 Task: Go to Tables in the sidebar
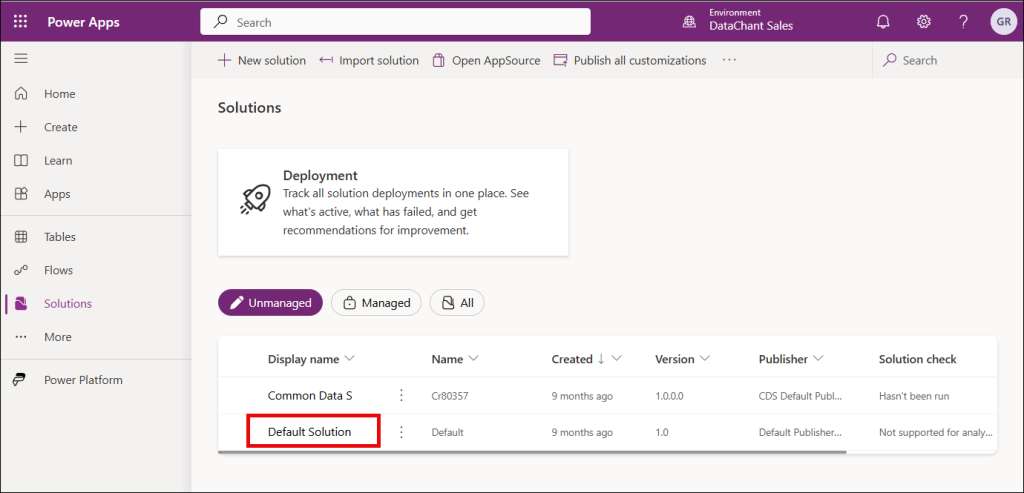tap(59, 237)
